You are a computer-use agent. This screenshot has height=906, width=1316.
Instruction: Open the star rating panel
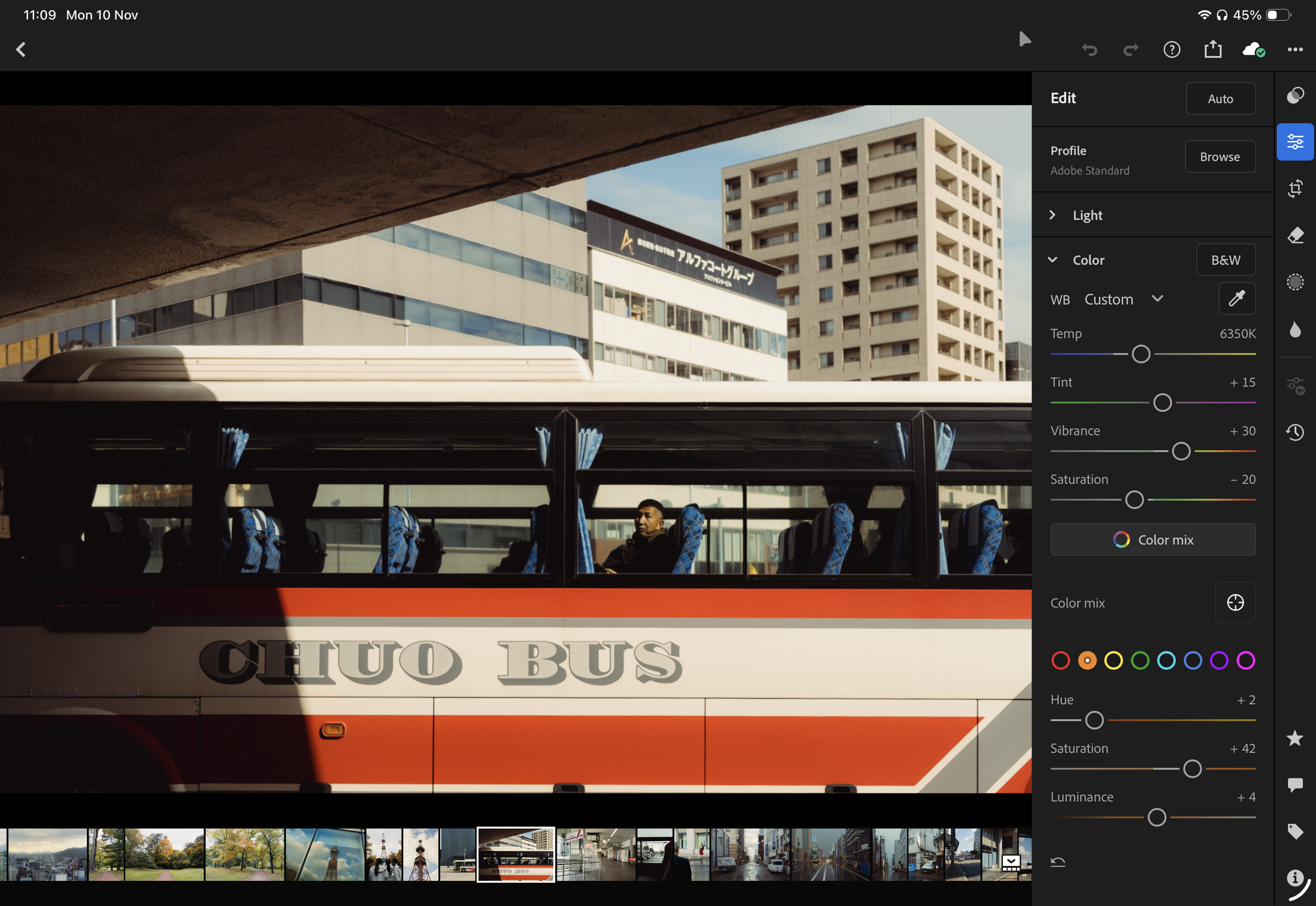(1294, 738)
